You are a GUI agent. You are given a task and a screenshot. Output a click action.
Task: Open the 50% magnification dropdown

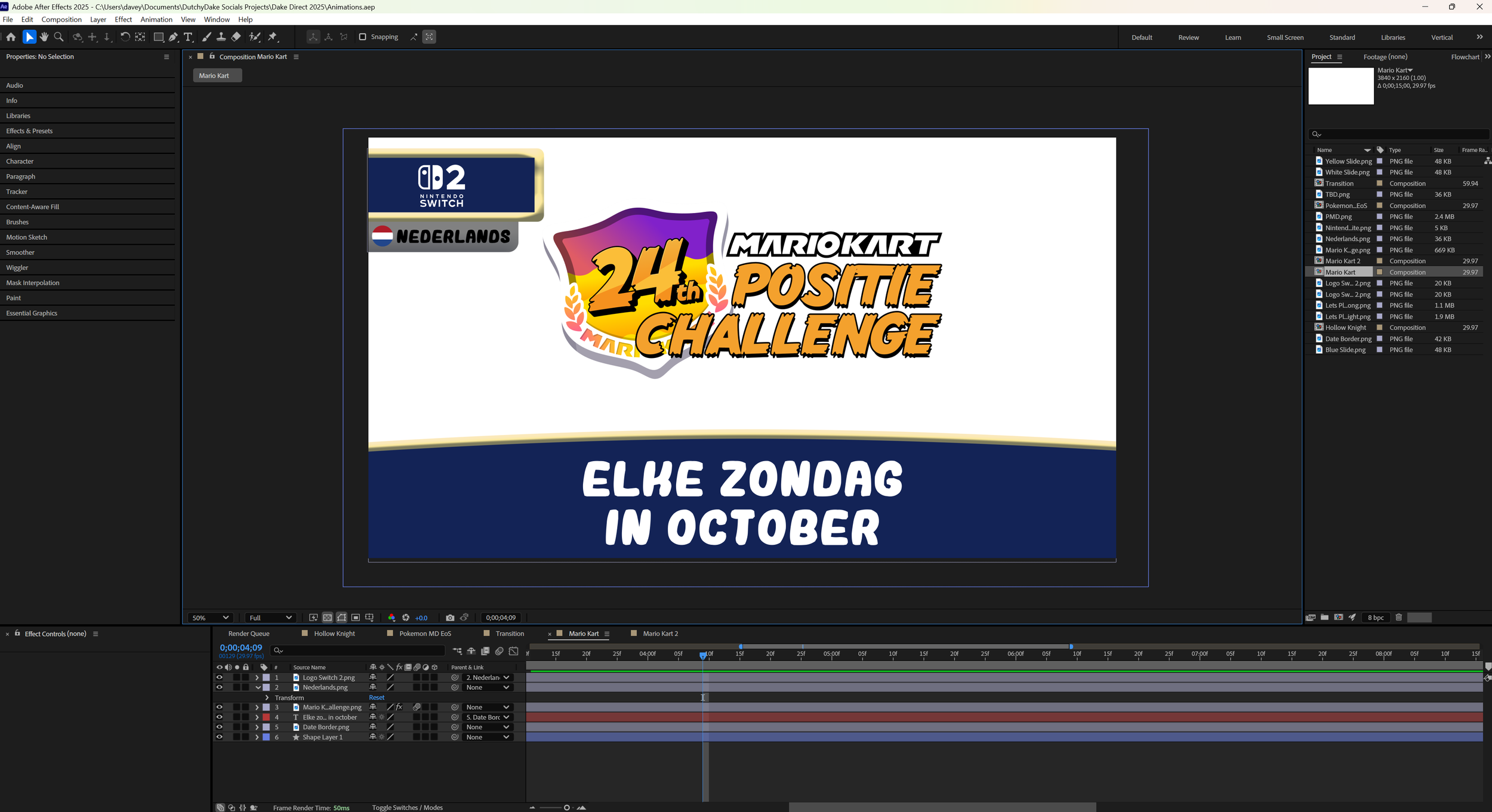[x=210, y=618]
